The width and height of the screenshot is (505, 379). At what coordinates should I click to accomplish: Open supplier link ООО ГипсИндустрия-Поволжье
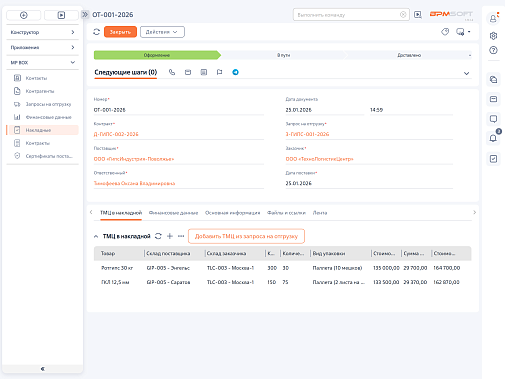click(134, 159)
